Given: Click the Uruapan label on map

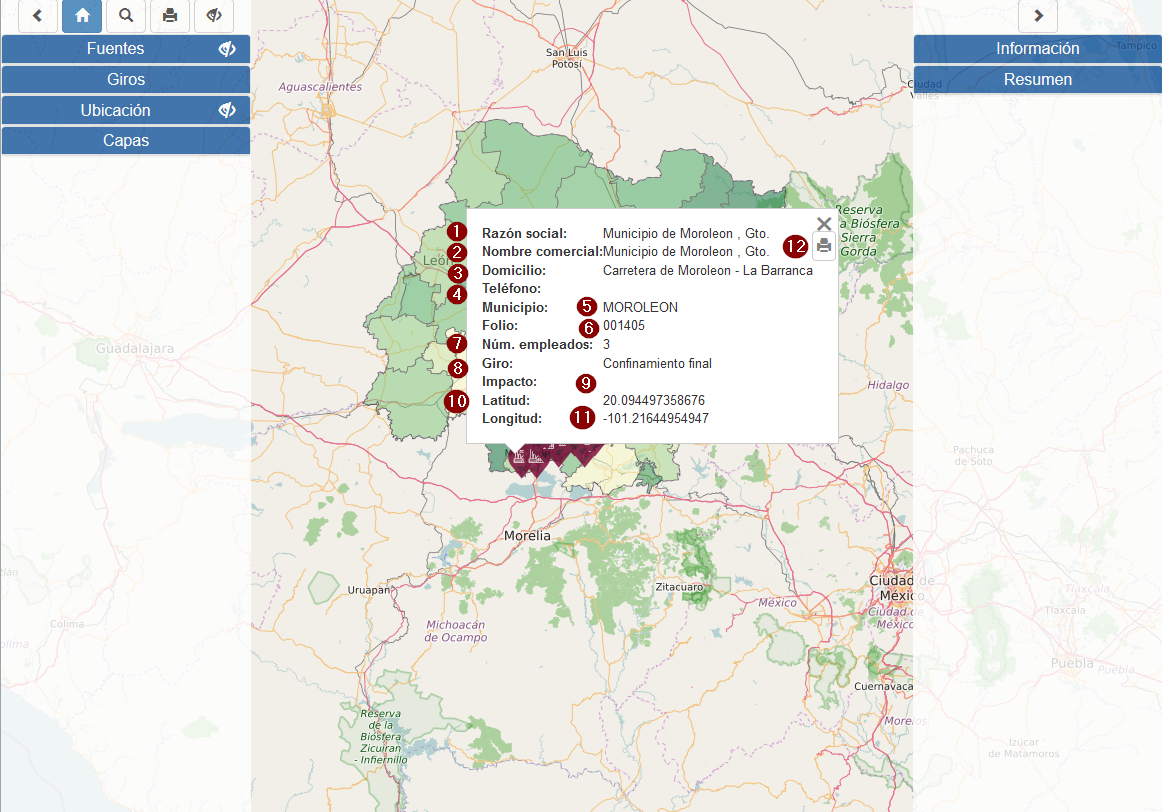Looking at the screenshot, I should tap(368, 590).
